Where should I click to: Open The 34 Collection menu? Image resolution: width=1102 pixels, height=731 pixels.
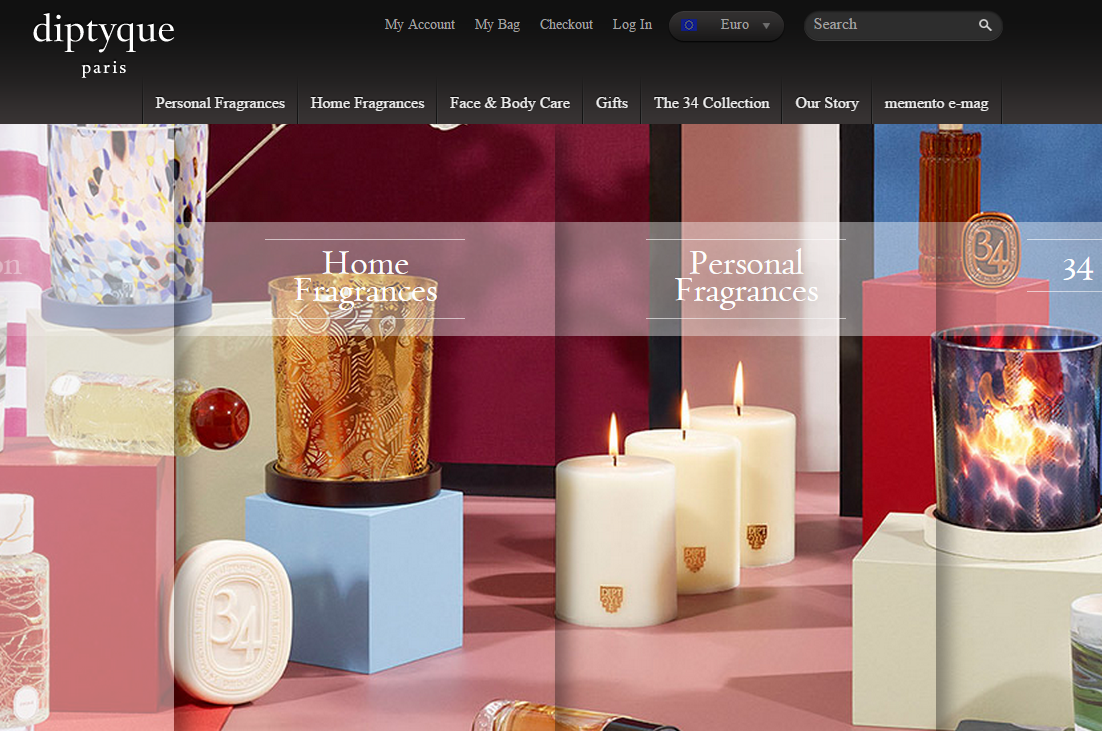click(711, 103)
